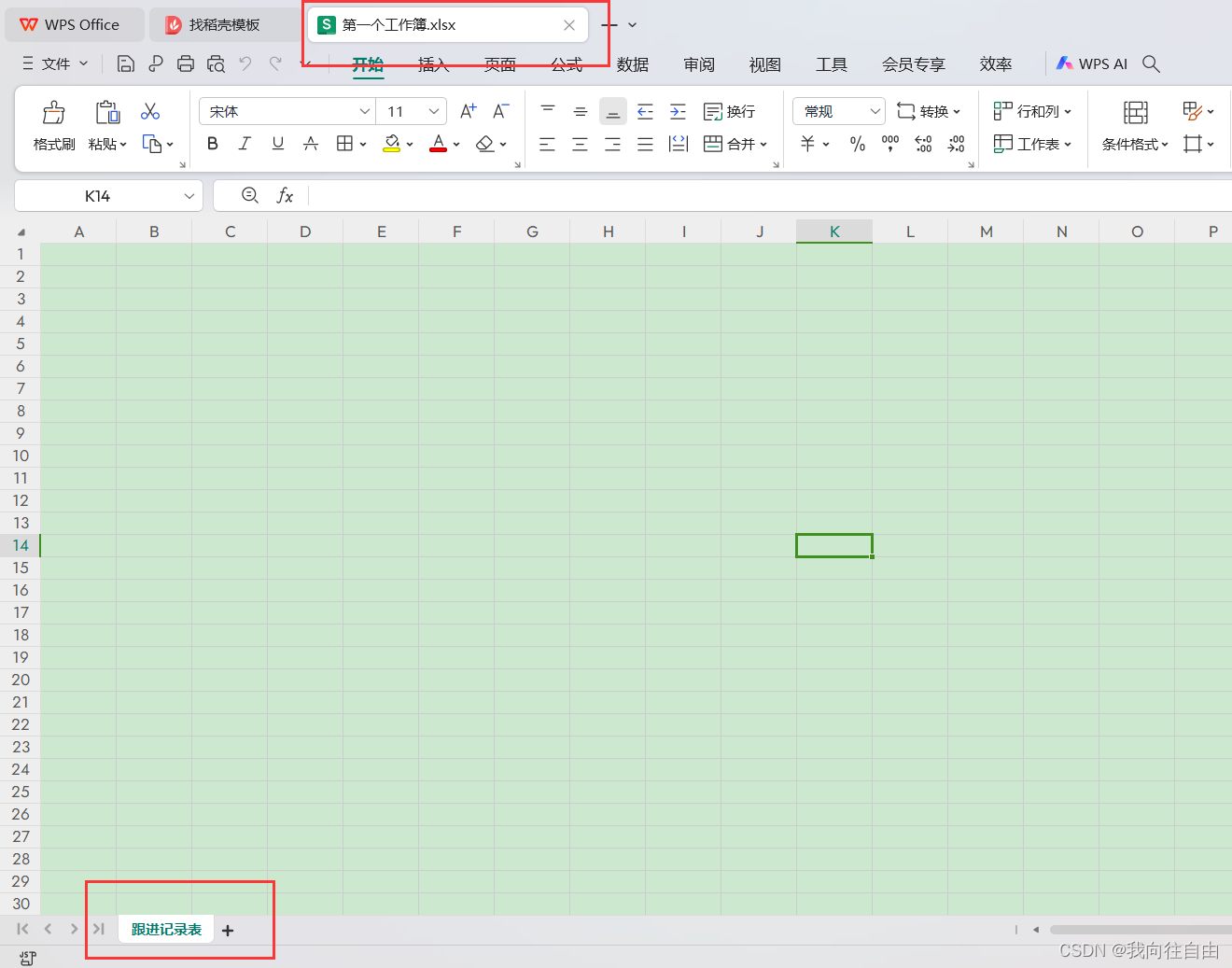Toggle Bold formatting

213,144
